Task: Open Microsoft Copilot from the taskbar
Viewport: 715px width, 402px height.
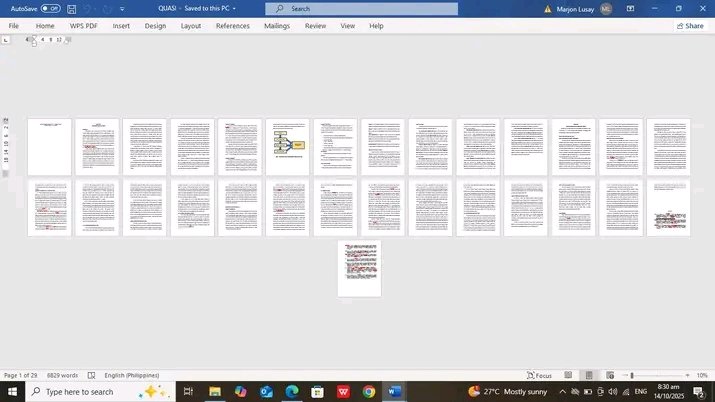Action: click(240, 392)
